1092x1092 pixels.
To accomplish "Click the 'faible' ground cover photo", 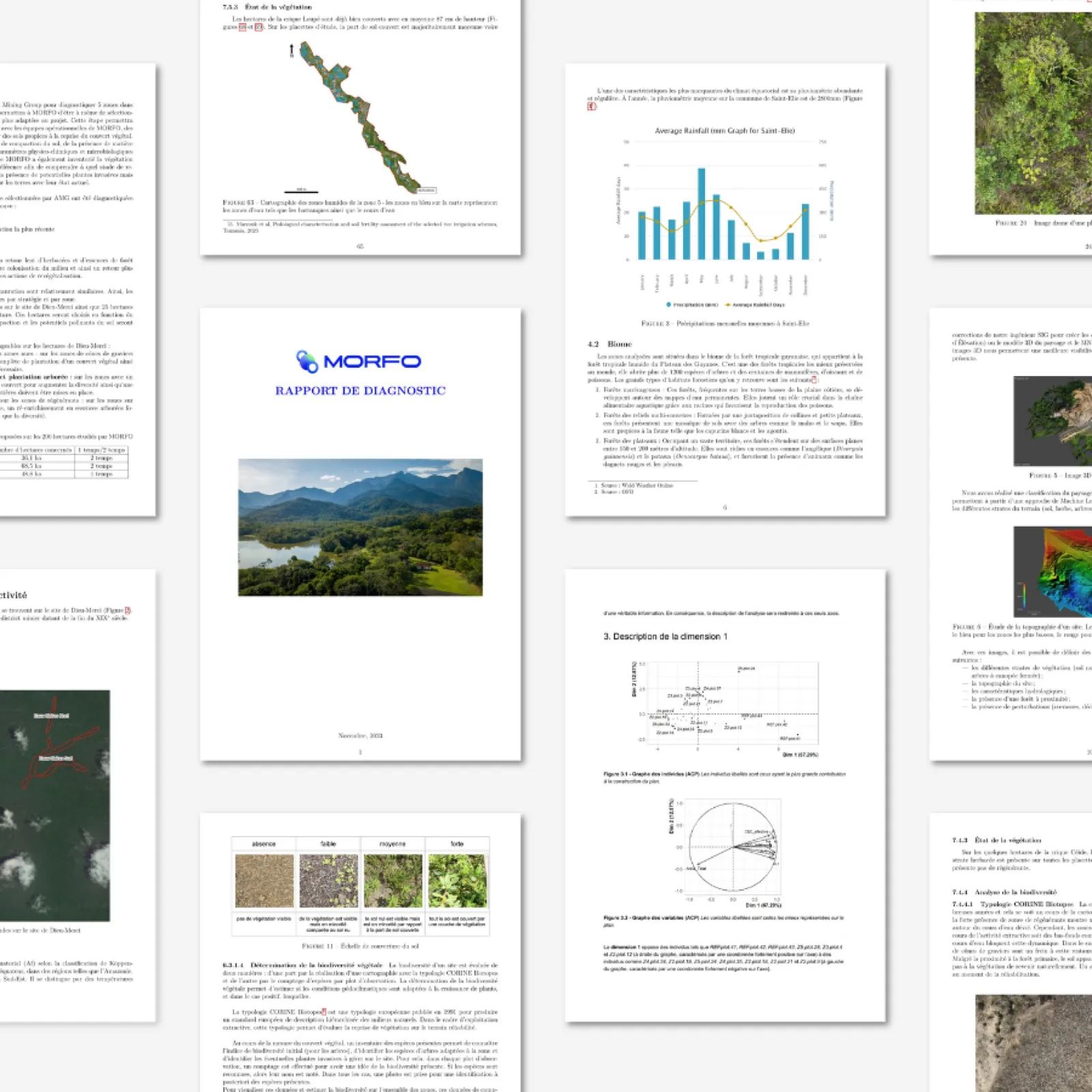I will [x=328, y=881].
